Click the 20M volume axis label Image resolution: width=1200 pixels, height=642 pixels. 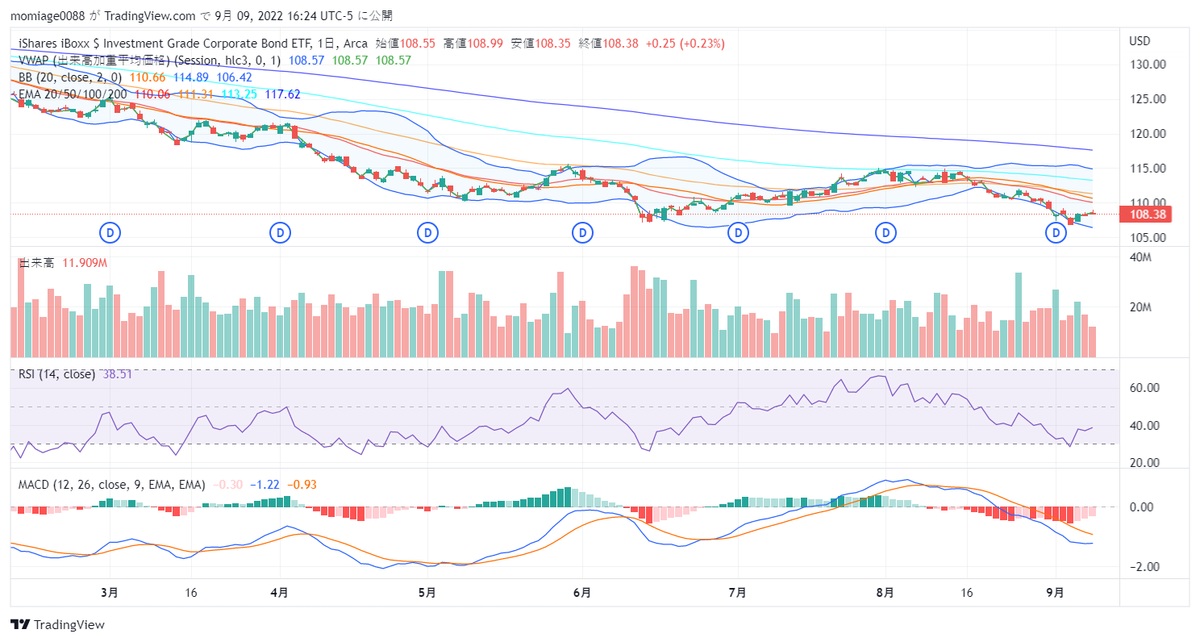click(x=1140, y=307)
